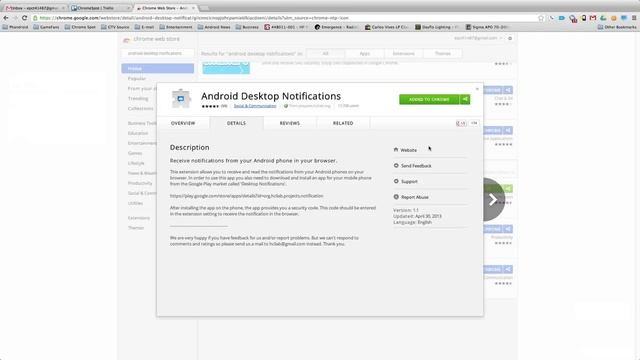The image size is (640, 360).
Task: Click the Google +1 button in dialog
Action: (x=461, y=123)
